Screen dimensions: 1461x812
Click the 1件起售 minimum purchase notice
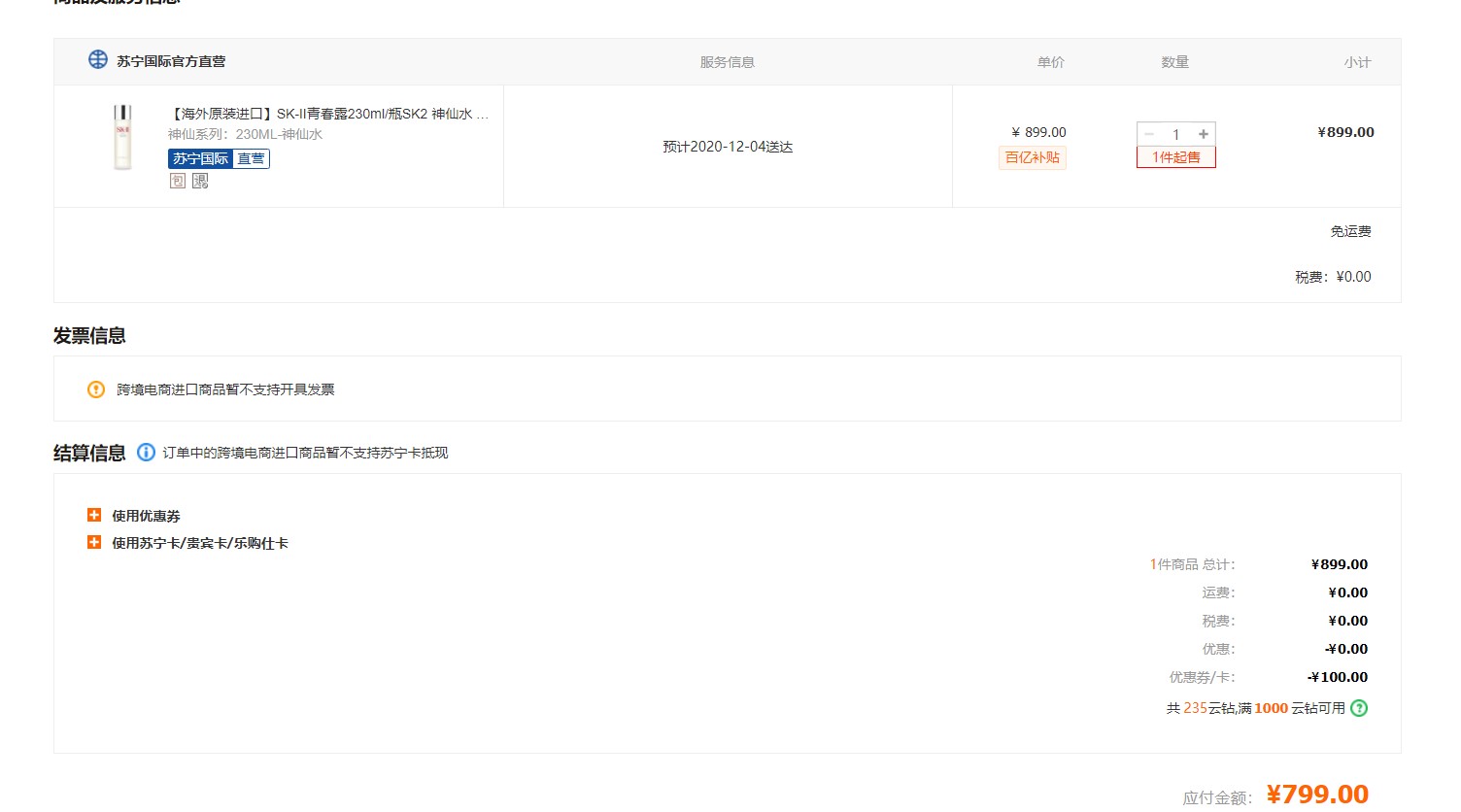tap(1176, 157)
